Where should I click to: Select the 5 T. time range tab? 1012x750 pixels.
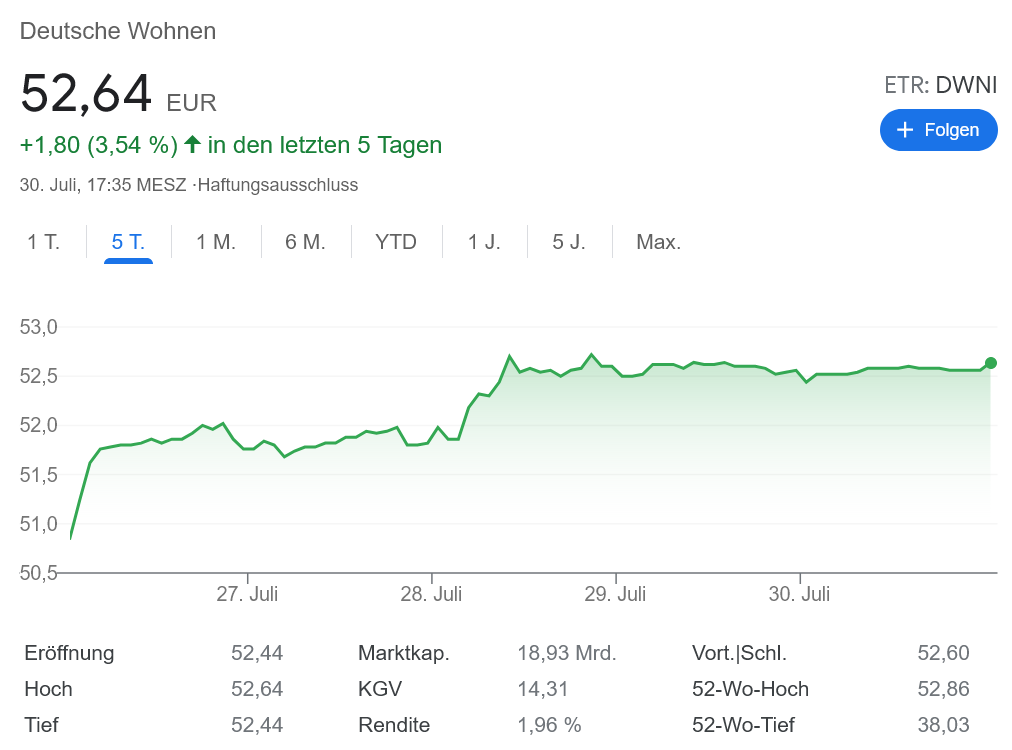click(x=128, y=242)
